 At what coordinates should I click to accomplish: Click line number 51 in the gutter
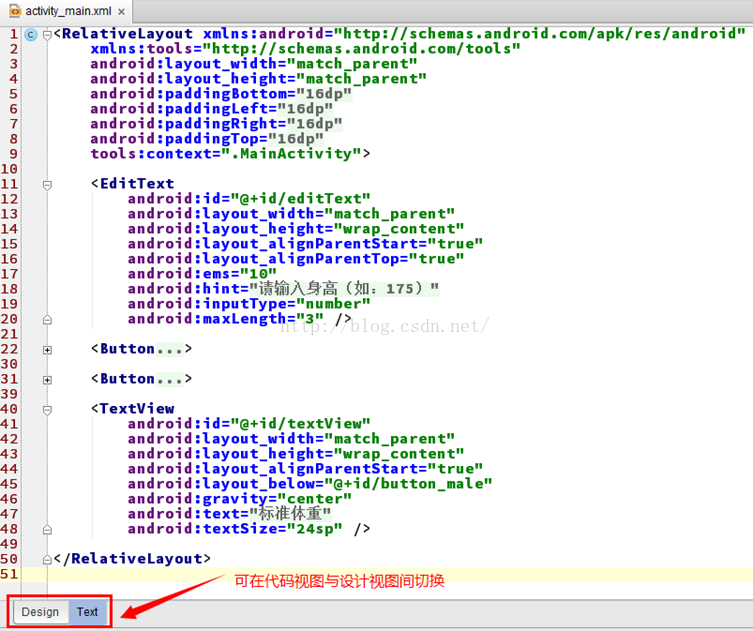point(10,574)
